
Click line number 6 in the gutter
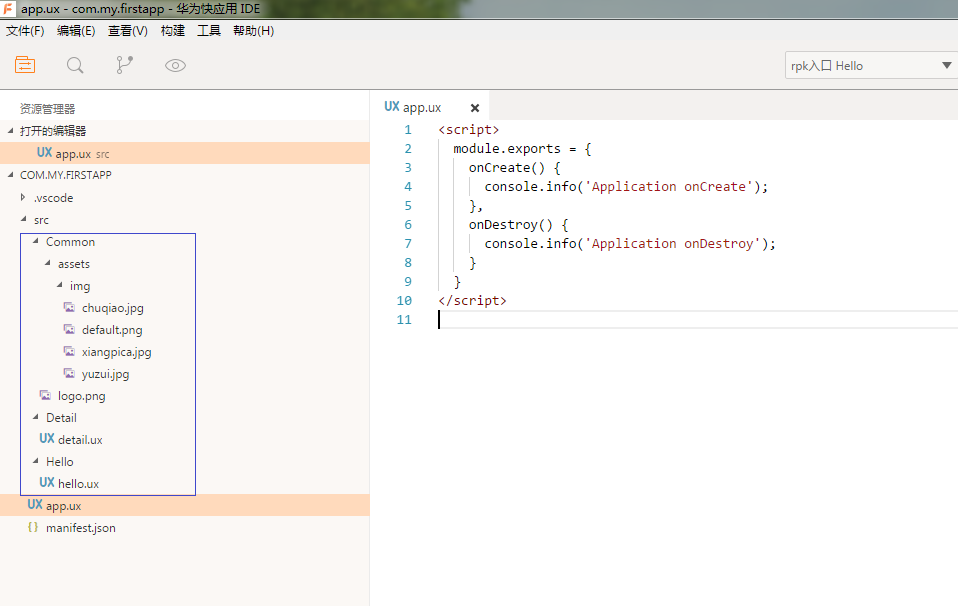408,224
